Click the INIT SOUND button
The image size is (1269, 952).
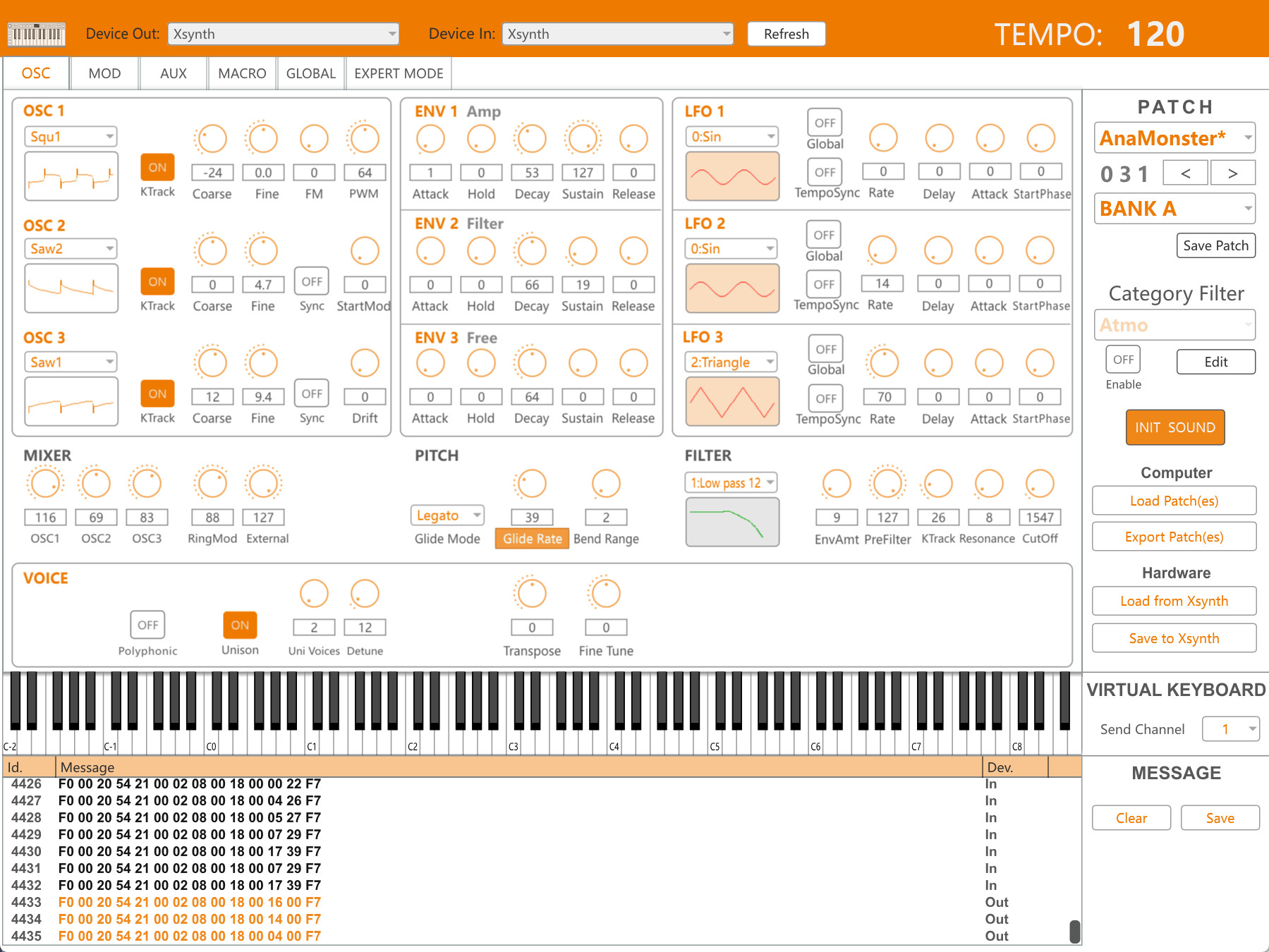[x=1175, y=427]
